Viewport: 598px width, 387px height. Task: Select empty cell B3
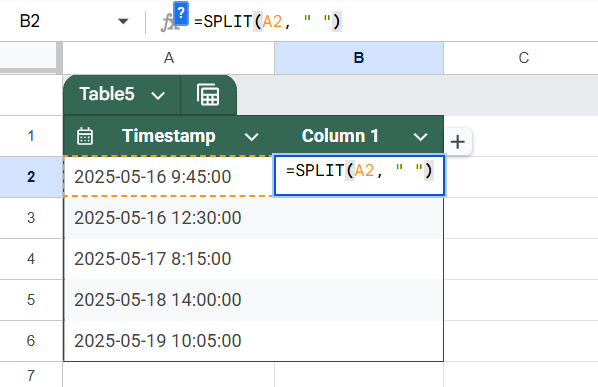click(359, 218)
